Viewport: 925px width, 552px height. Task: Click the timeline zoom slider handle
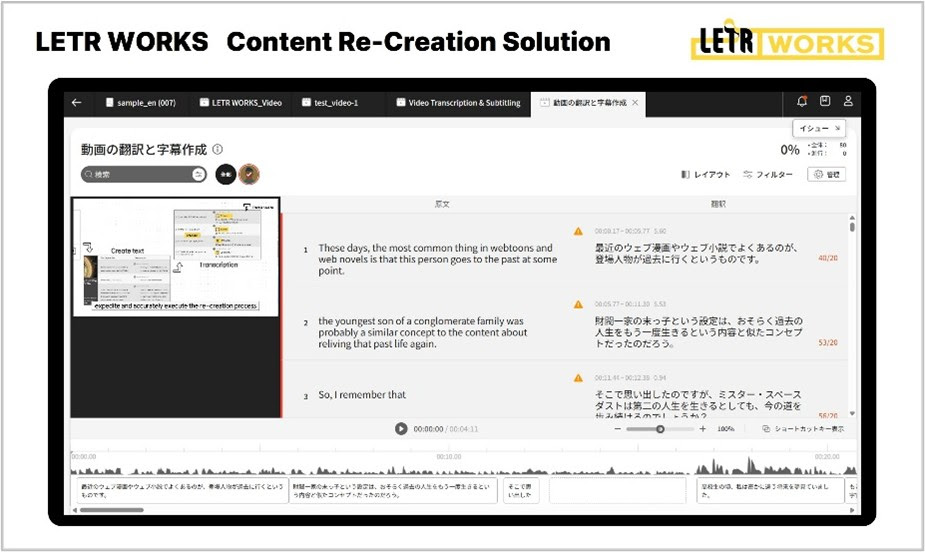[660, 429]
